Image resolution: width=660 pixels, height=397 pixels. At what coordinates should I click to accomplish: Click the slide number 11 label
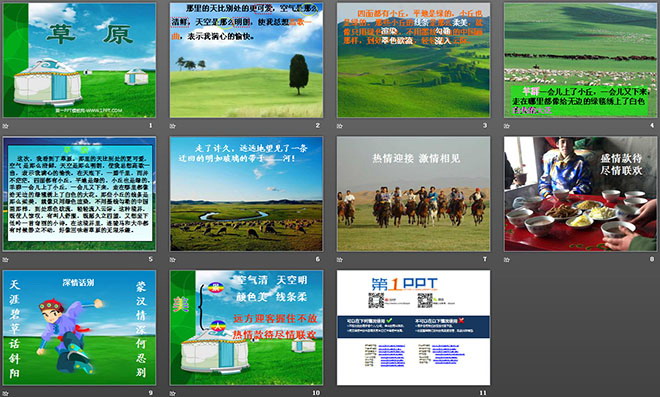[483, 393]
